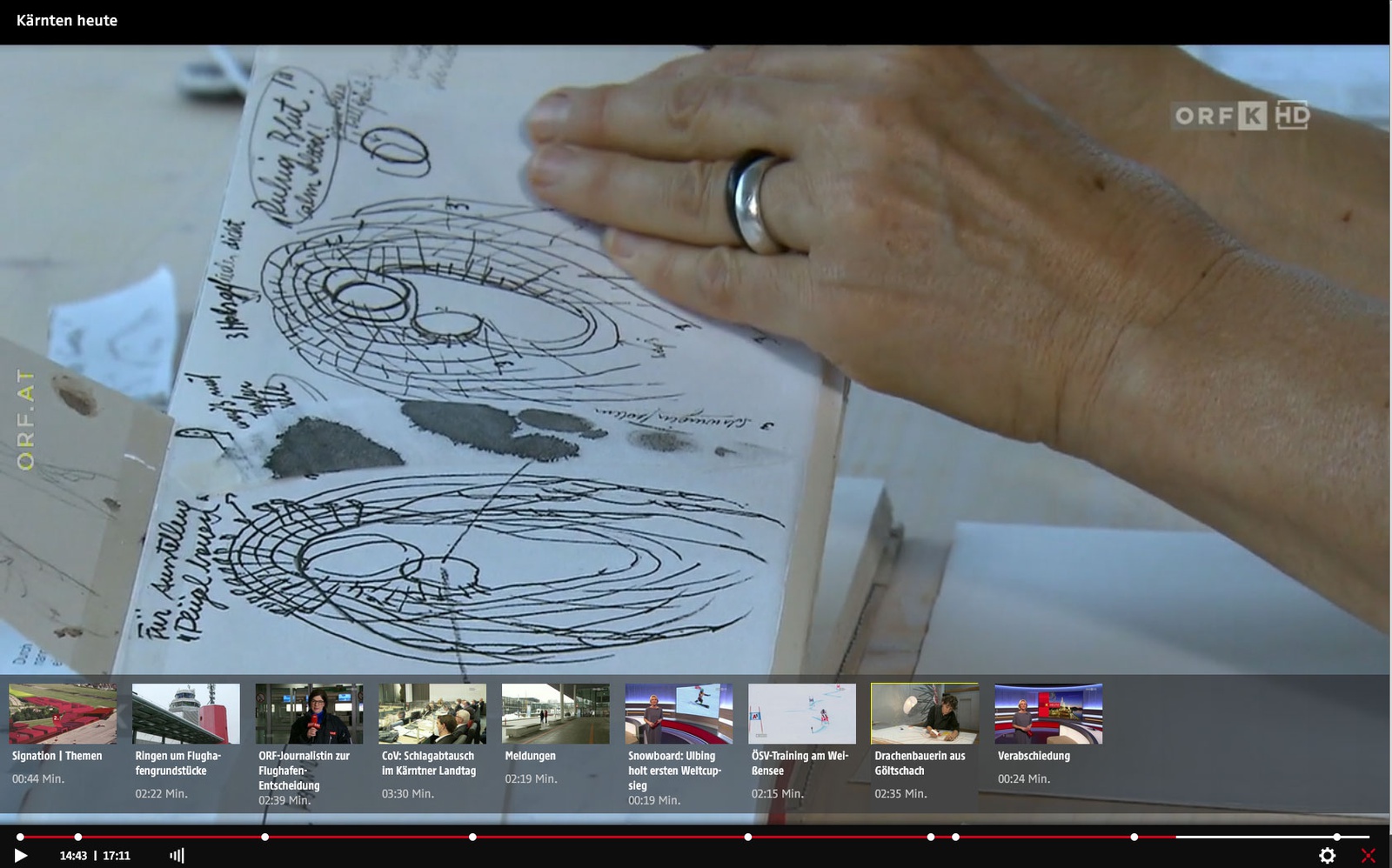1392x868 pixels.
Task: Open the 'Meldungen' segment thumbnail
Action: pyautogui.click(x=555, y=713)
